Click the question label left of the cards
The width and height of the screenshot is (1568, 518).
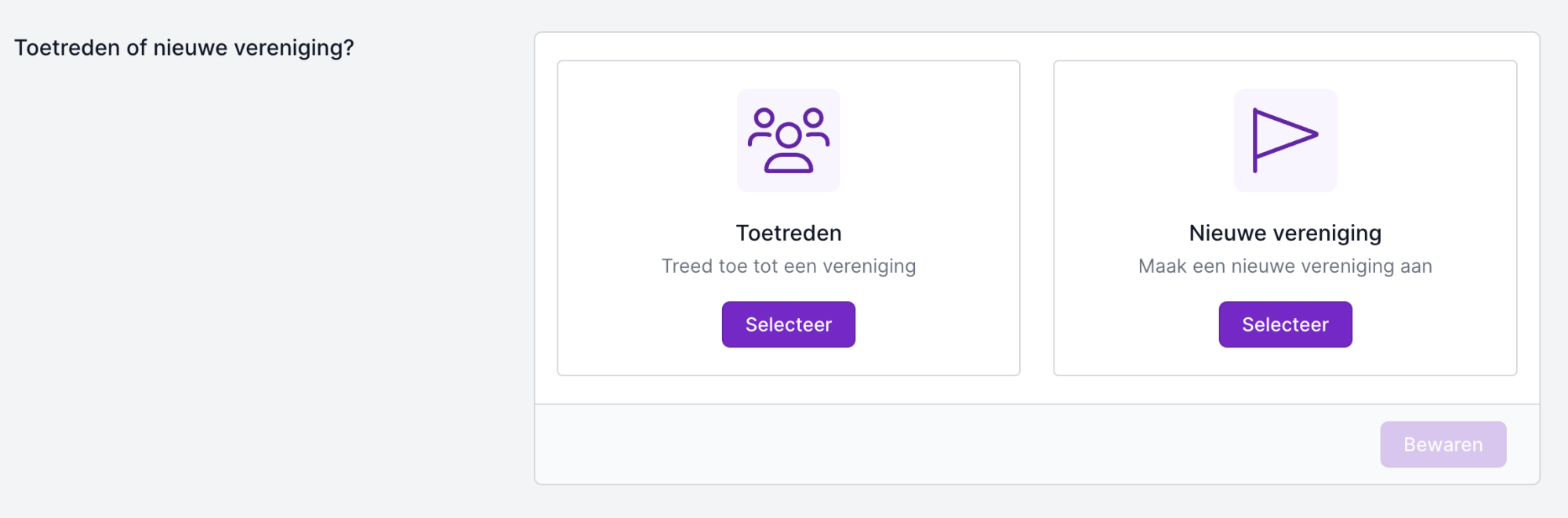click(184, 48)
